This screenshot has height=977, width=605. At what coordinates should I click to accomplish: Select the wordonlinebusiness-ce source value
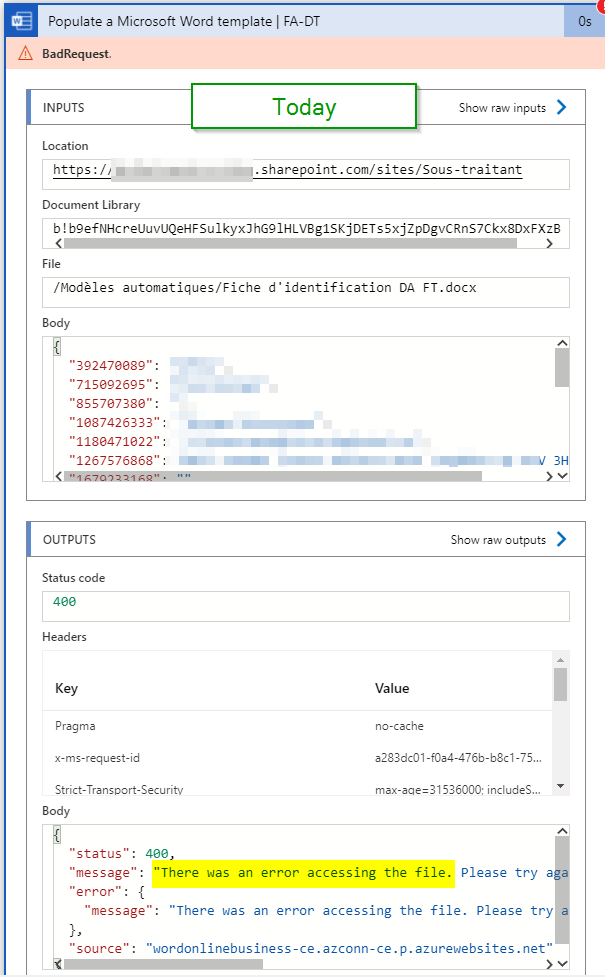(x=350, y=948)
